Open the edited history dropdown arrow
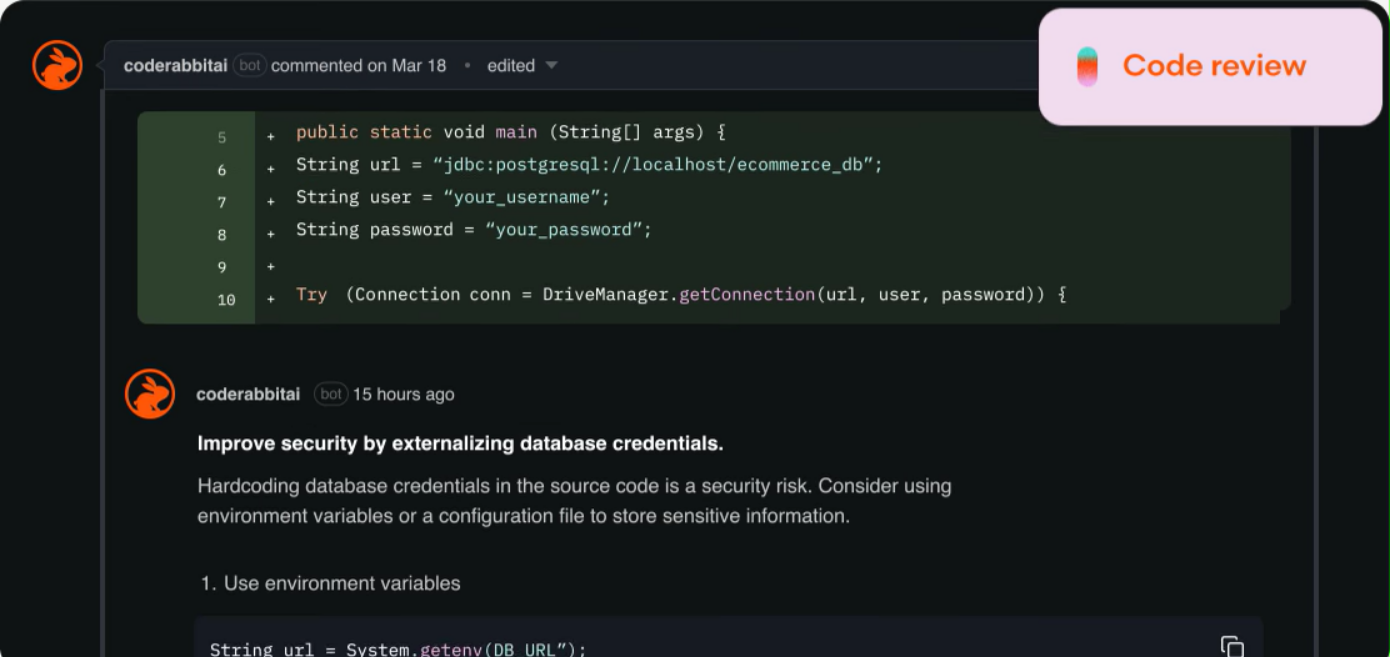1390x657 pixels. coord(551,66)
